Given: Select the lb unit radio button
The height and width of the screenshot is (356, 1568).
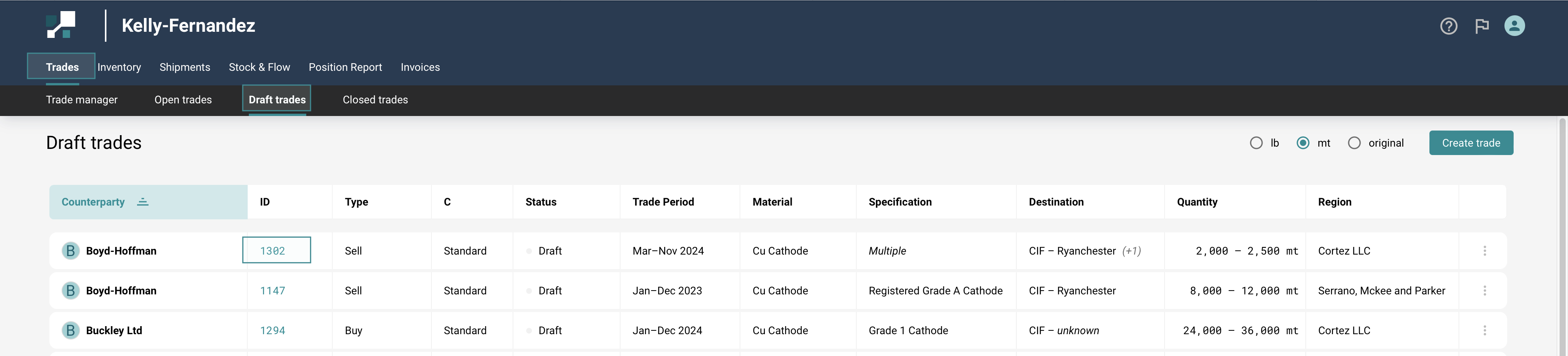Looking at the screenshot, I should coord(1256,143).
